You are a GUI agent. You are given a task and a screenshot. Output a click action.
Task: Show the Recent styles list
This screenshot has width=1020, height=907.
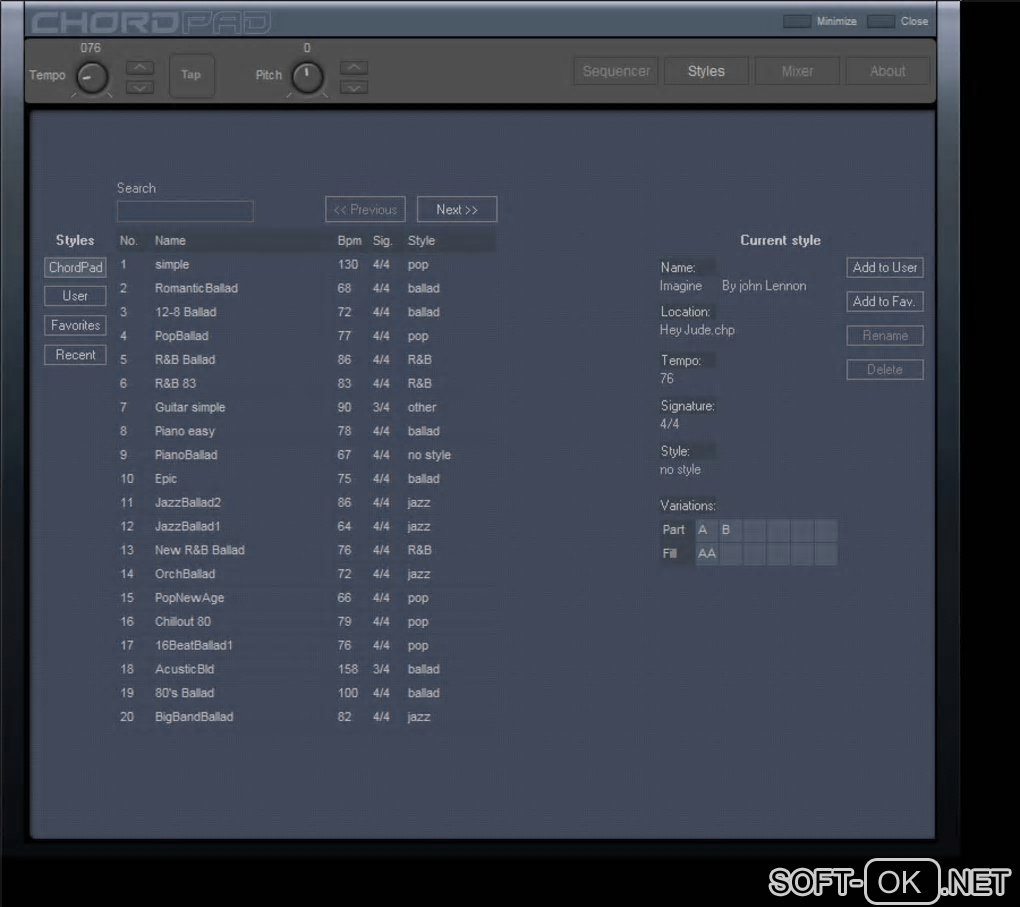click(x=75, y=355)
